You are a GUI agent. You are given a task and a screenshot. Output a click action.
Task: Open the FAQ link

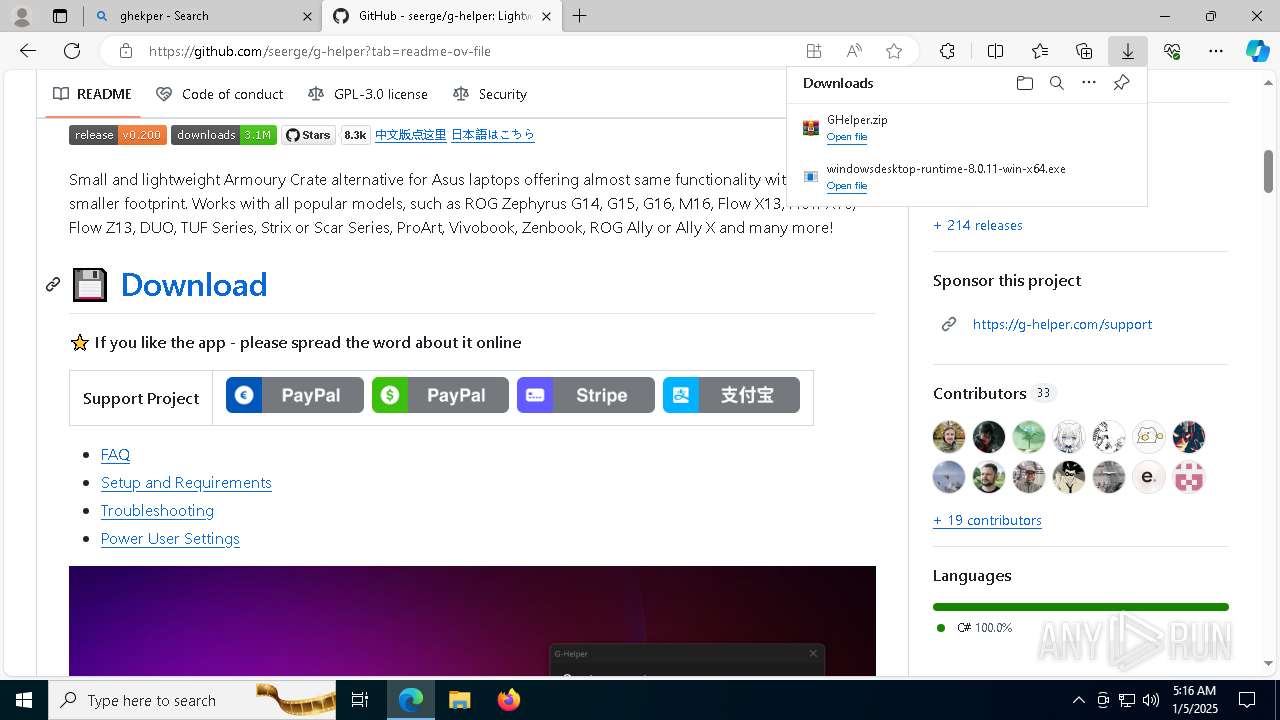click(115, 454)
